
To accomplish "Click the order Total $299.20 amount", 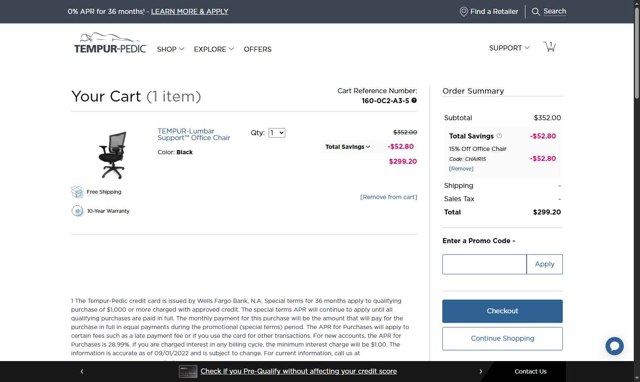I will [547, 212].
